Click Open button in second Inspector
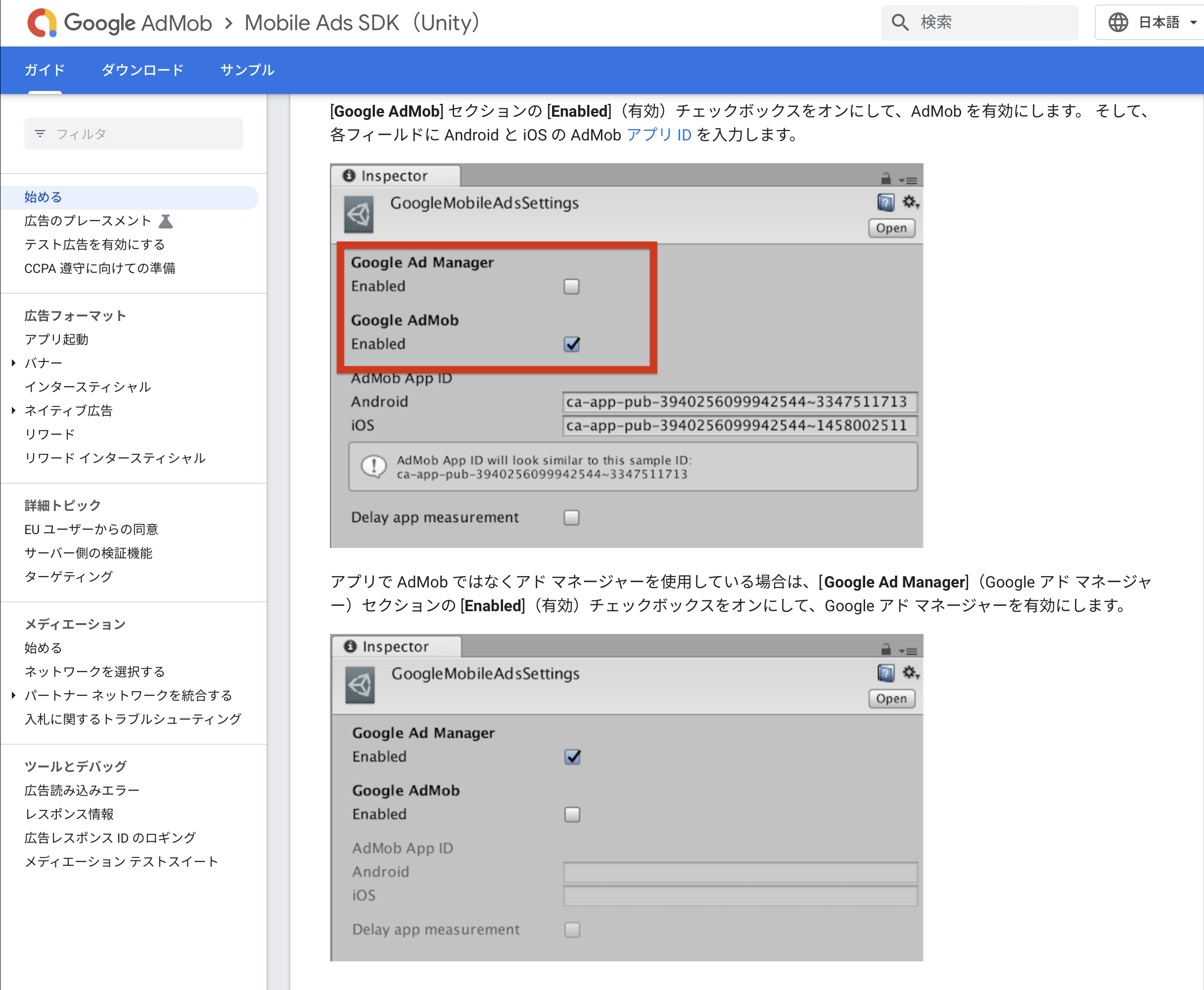 (891, 699)
